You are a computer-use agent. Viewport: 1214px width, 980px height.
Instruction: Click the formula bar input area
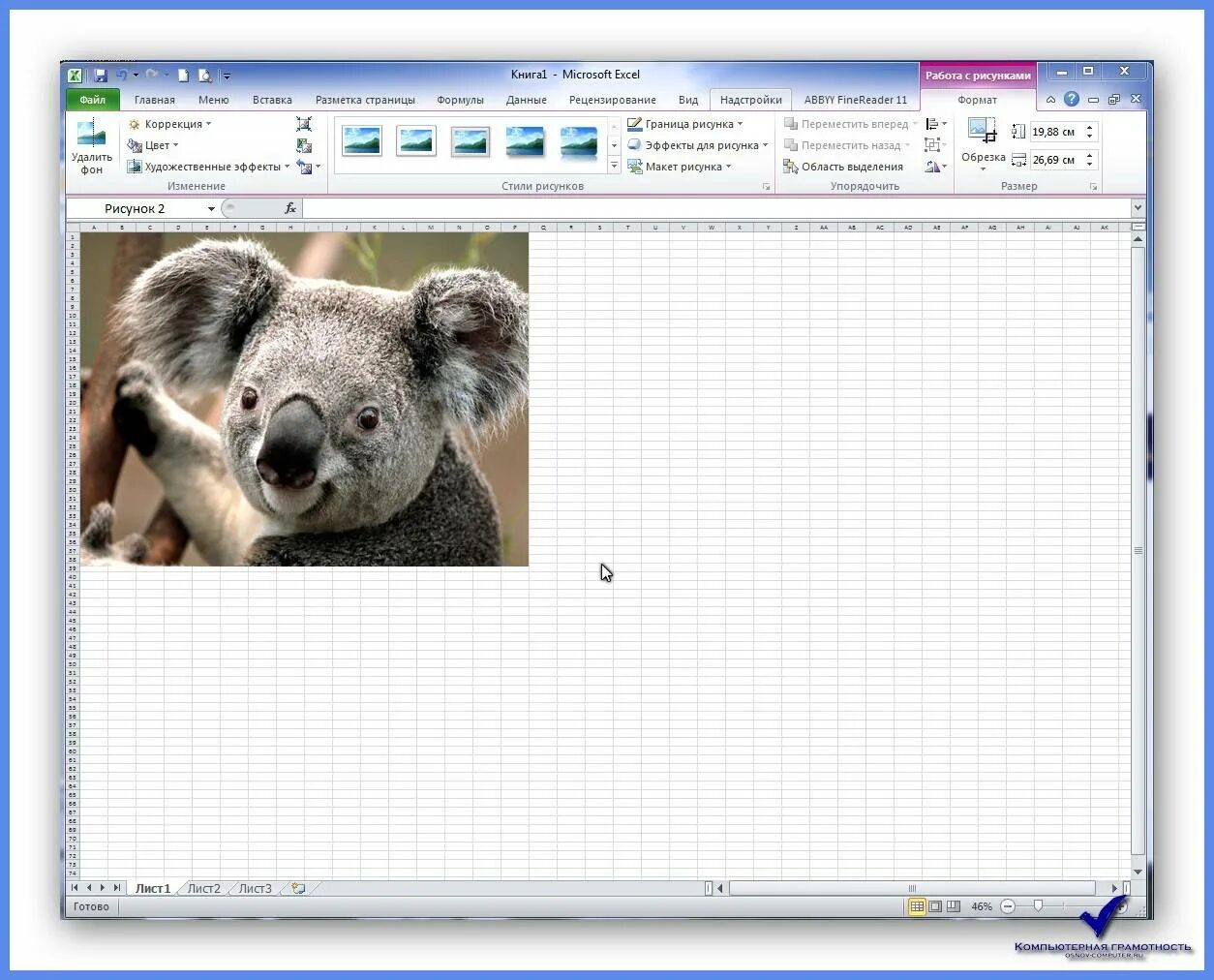(716, 208)
